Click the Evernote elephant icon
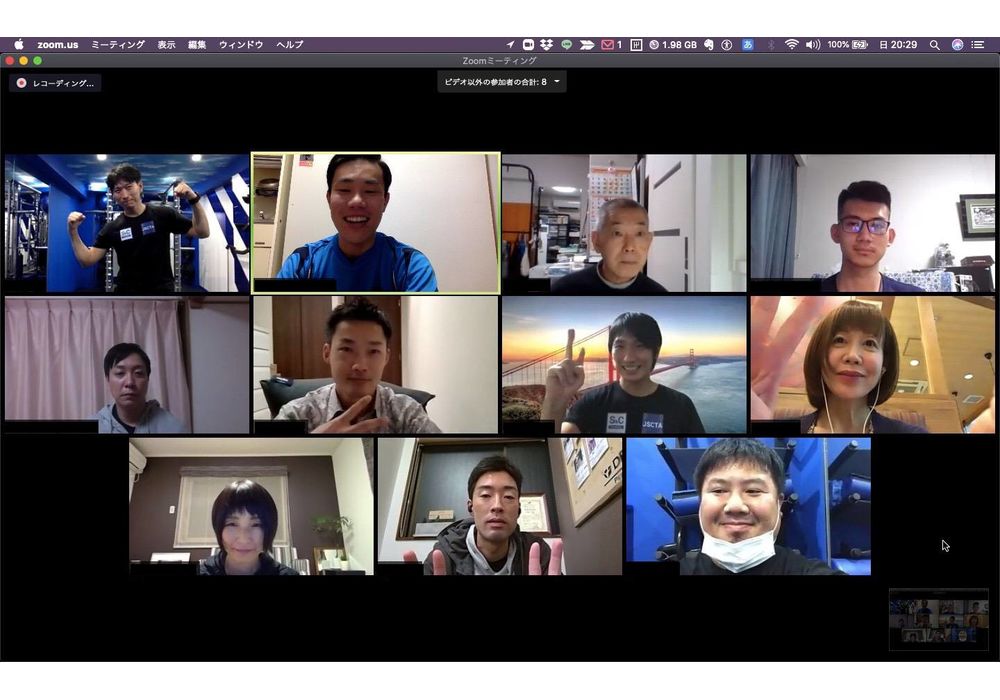Viewport: 1000px width, 700px height. 708,45
